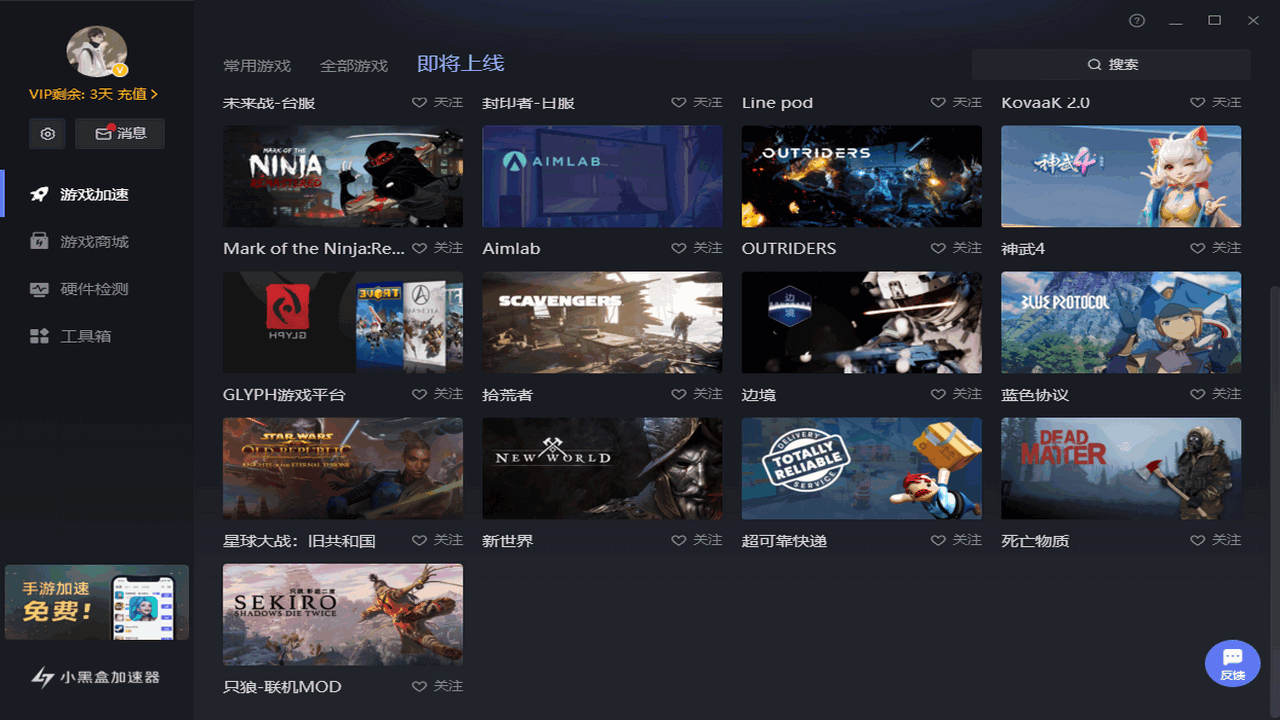Follow 蓝色协议 using its heart icon
Image resolution: width=1280 pixels, height=720 pixels.
pyautogui.click(x=1198, y=394)
